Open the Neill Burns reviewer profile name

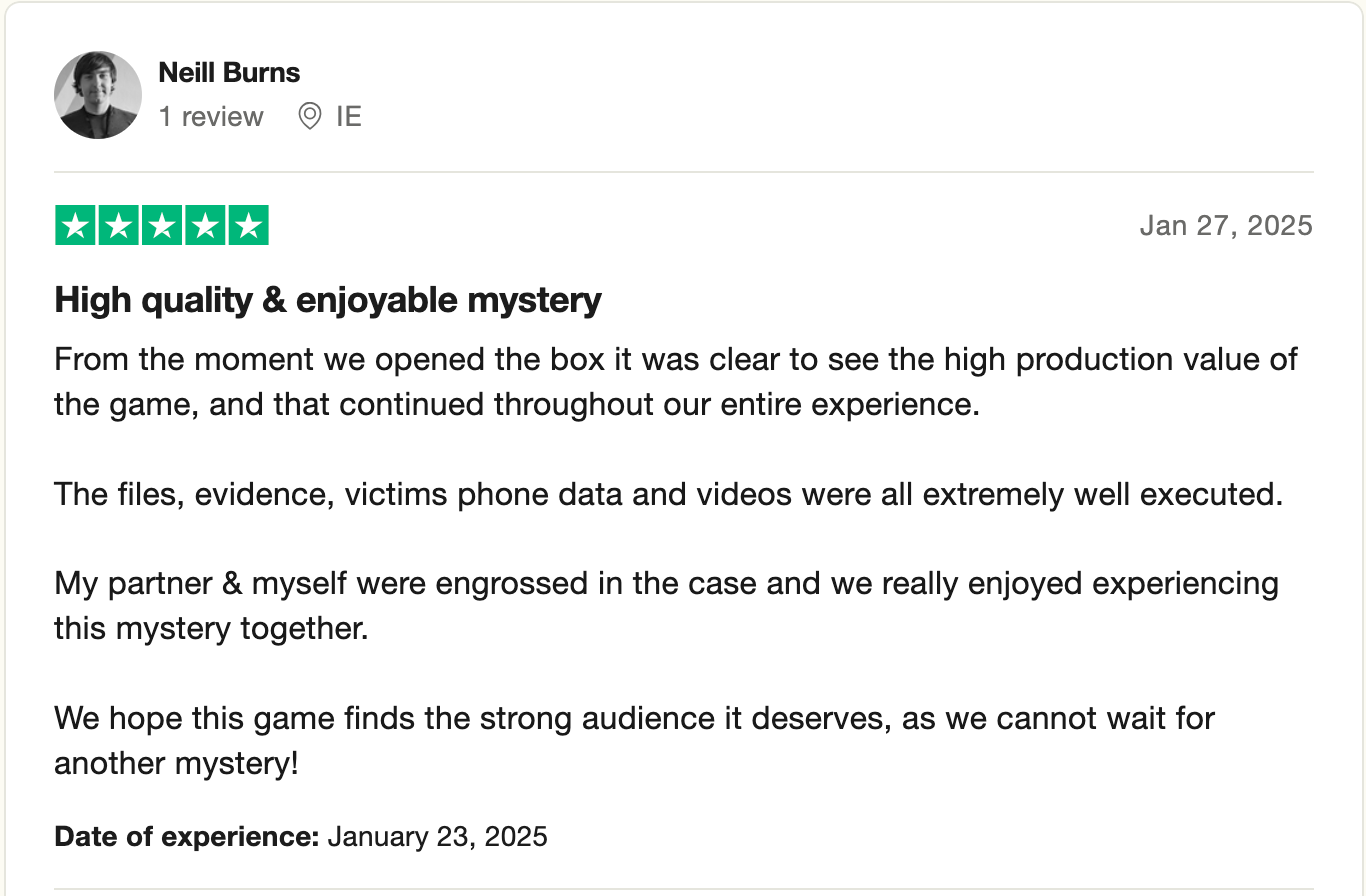229,72
